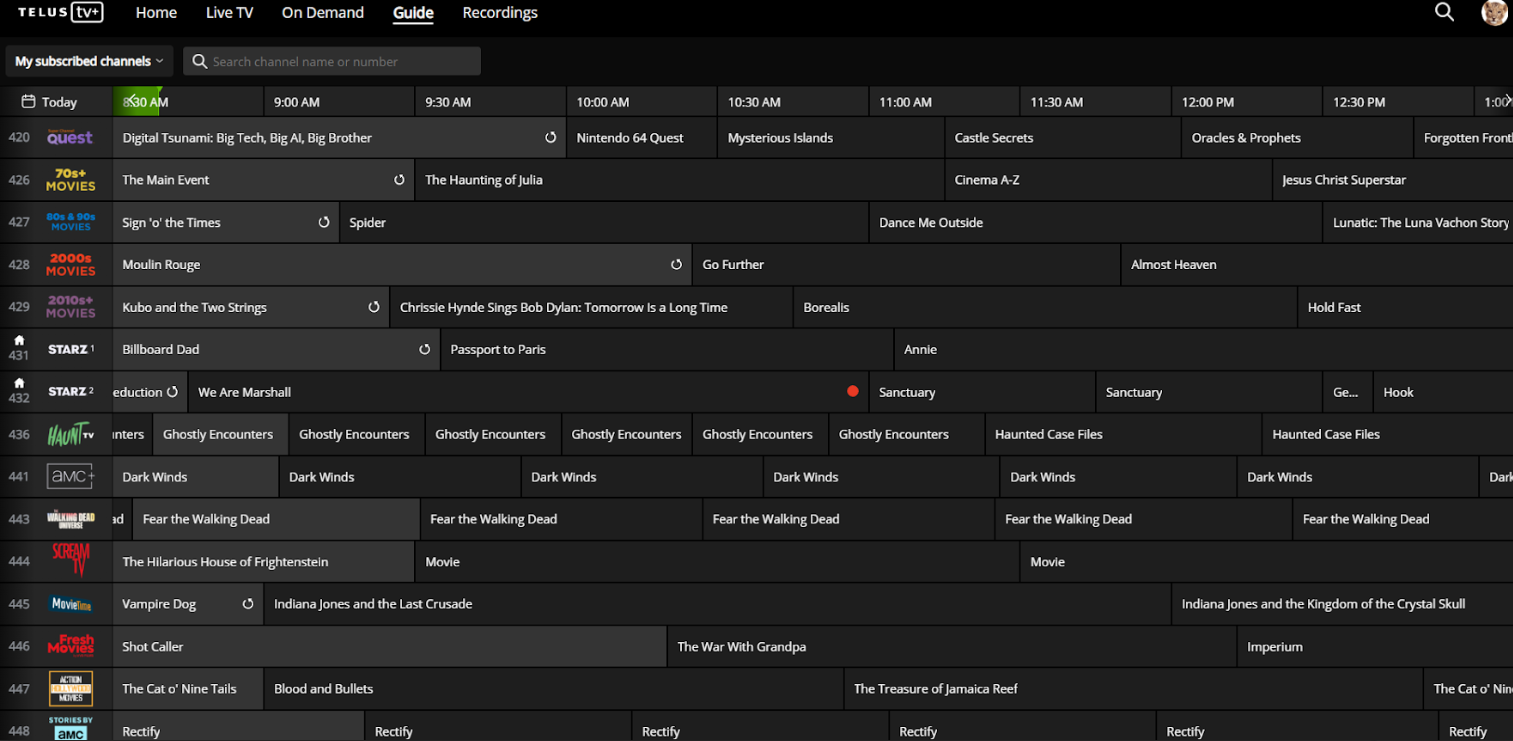Select the Haunt TV channel logo
Viewport: 1513px width, 741px height.
click(x=70, y=435)
